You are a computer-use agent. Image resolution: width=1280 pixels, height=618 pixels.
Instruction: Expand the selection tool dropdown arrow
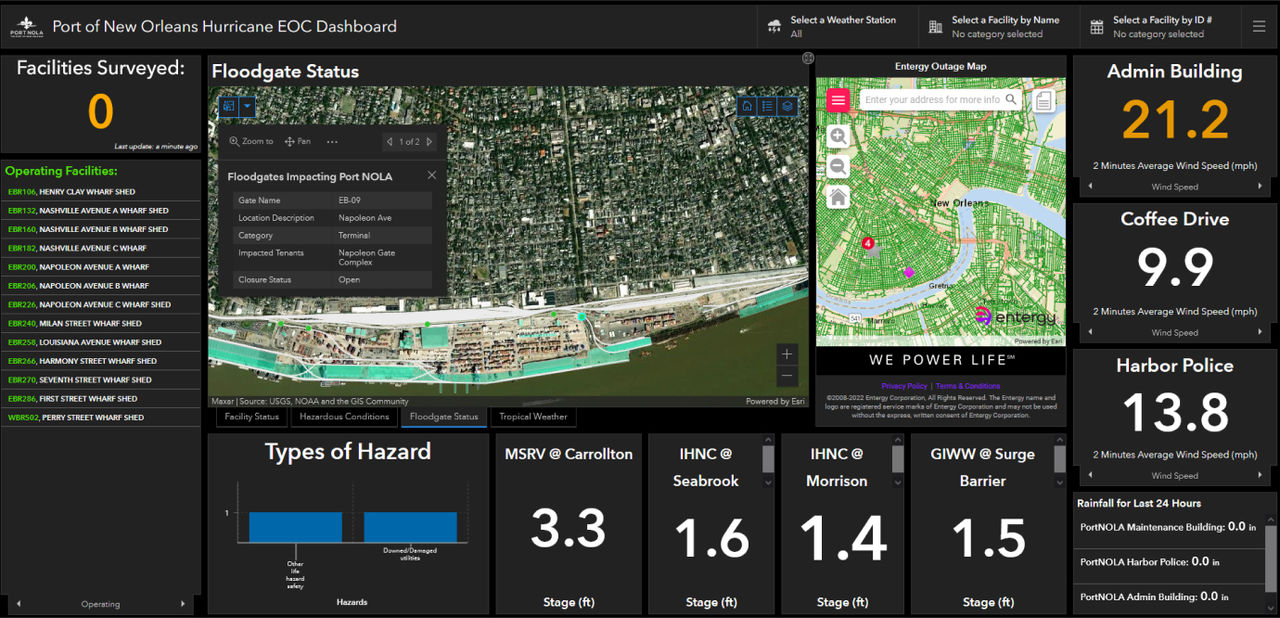(x=248, y=106)
